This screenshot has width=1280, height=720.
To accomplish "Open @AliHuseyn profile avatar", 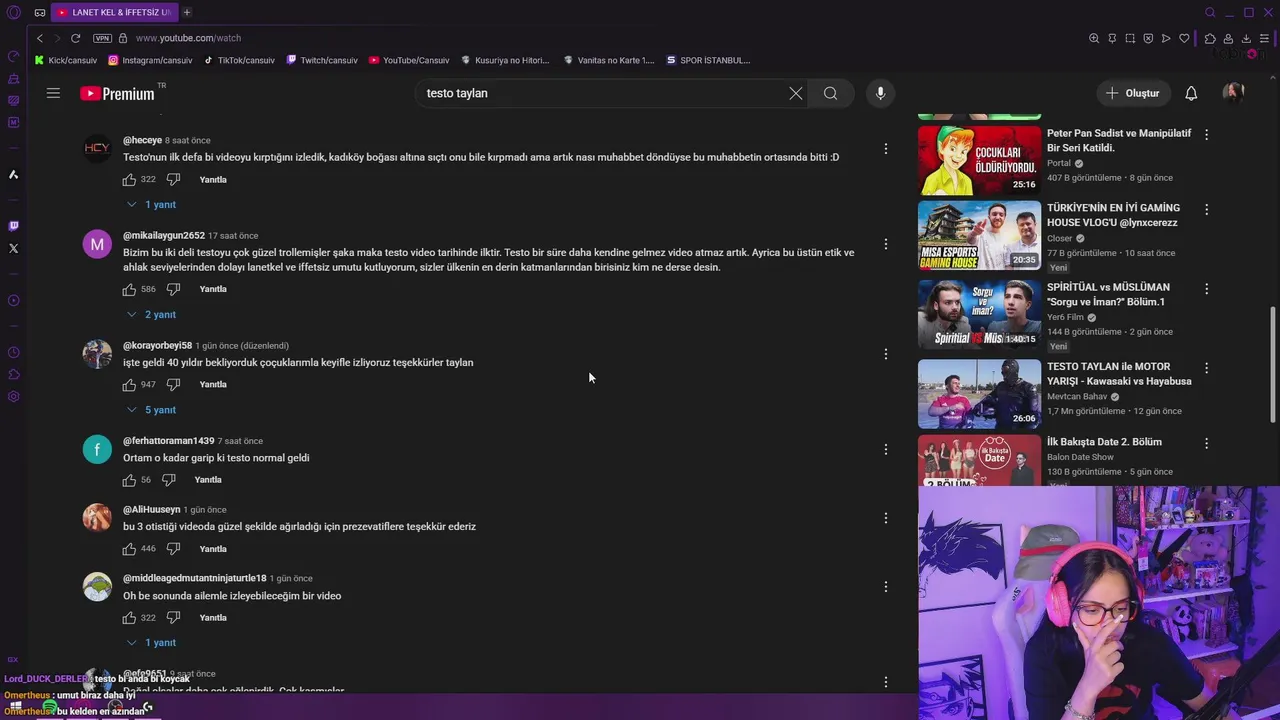I will click(x=97, y=517).
